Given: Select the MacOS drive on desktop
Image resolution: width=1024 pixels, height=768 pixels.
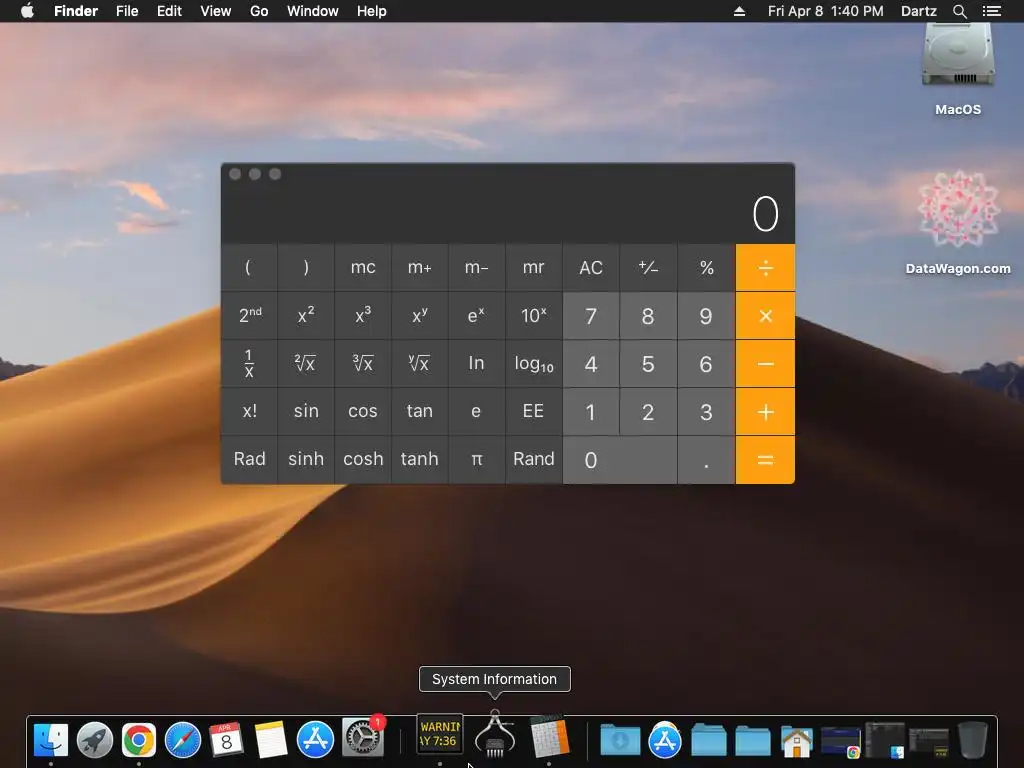Looking at the screenshot, I should [x=958, y=69].
